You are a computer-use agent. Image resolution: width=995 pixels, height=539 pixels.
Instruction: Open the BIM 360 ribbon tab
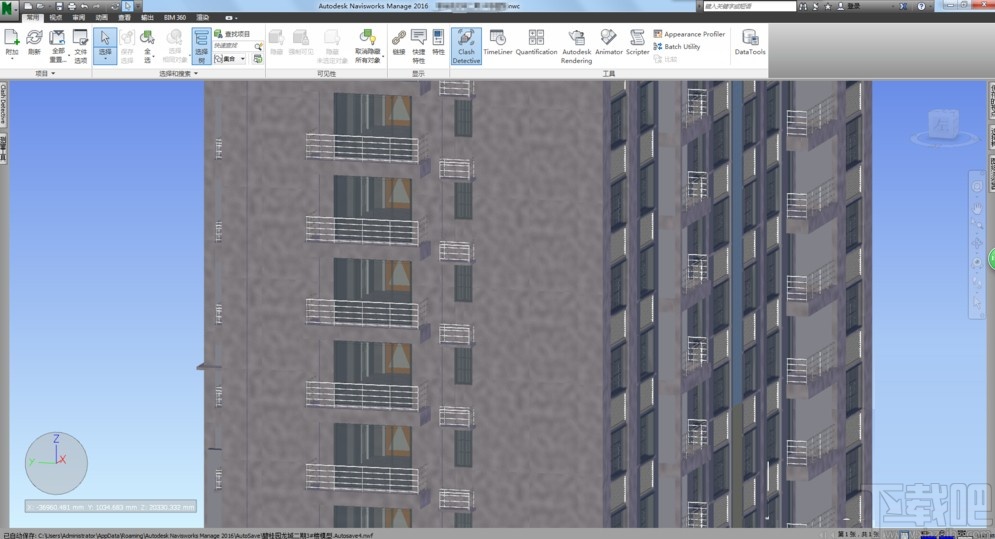coord(174,18)
